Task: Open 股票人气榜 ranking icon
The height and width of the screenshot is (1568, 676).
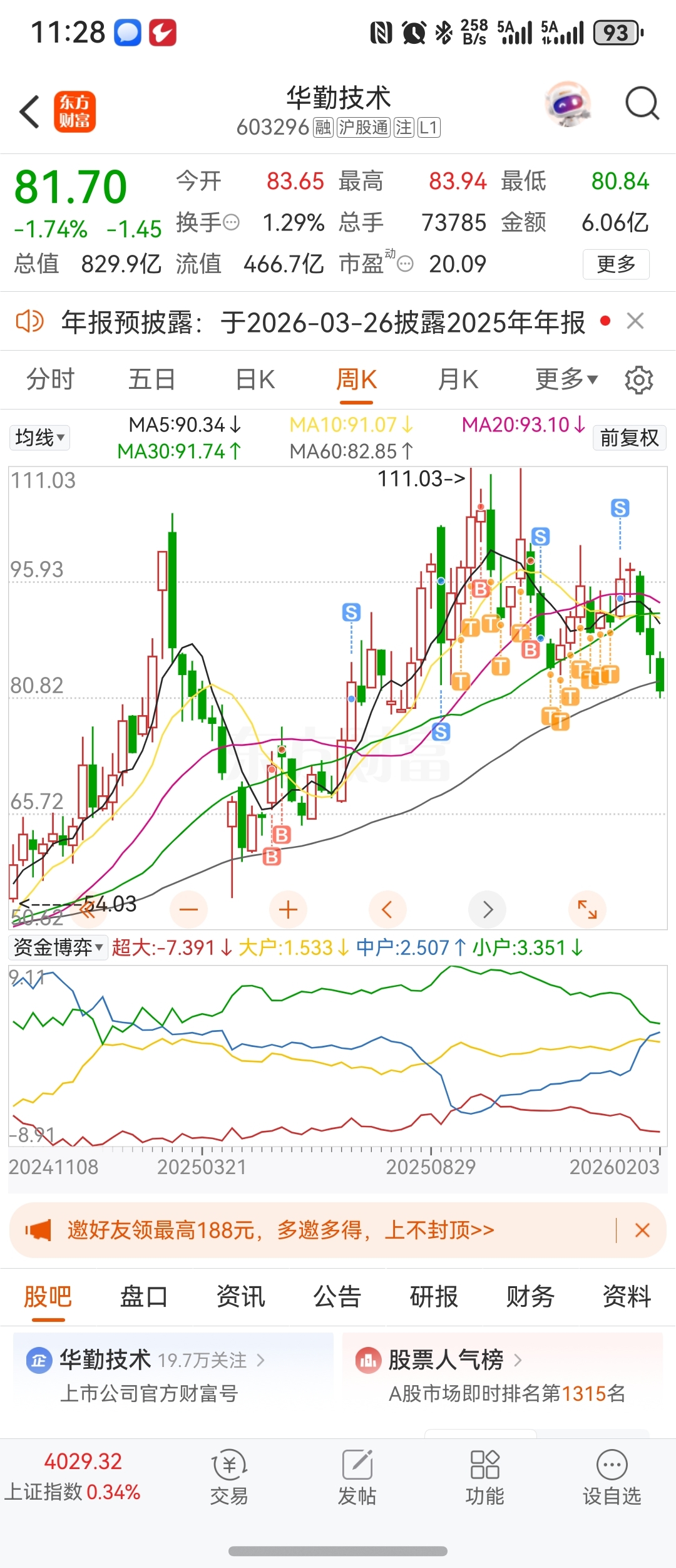Action: [x=368, y=1360]
